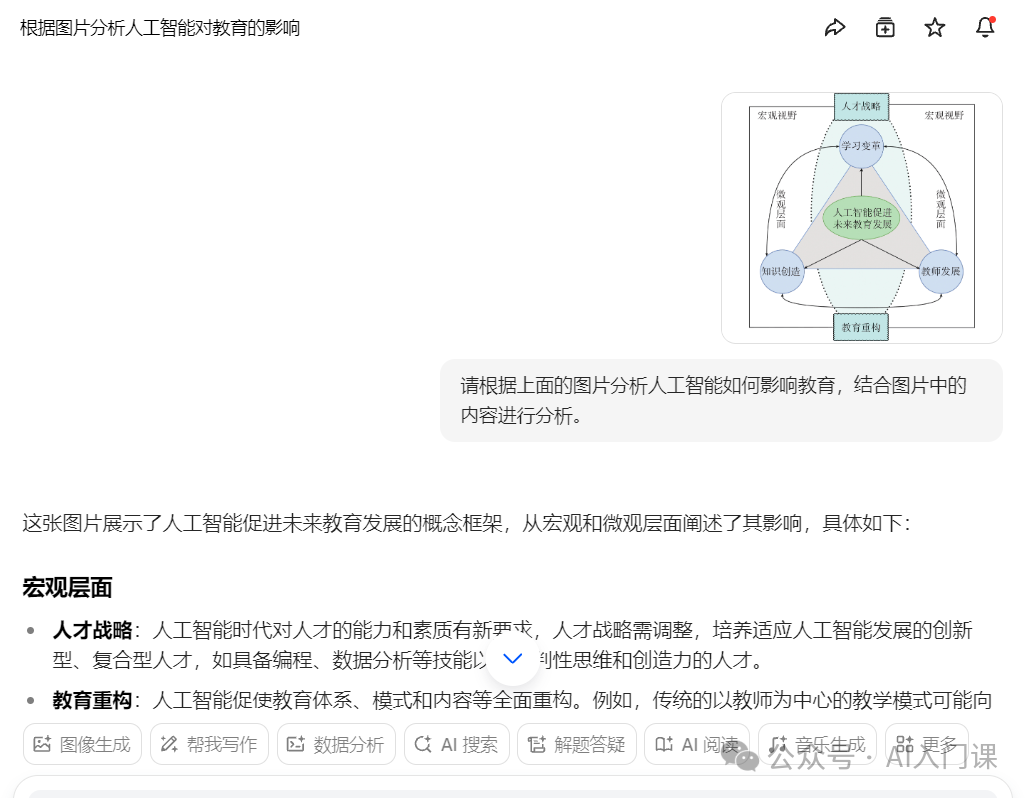Open the 更多 options dropdown
Image resolution: width=1030 pixels, height=798 pixels.
[928, 744]
